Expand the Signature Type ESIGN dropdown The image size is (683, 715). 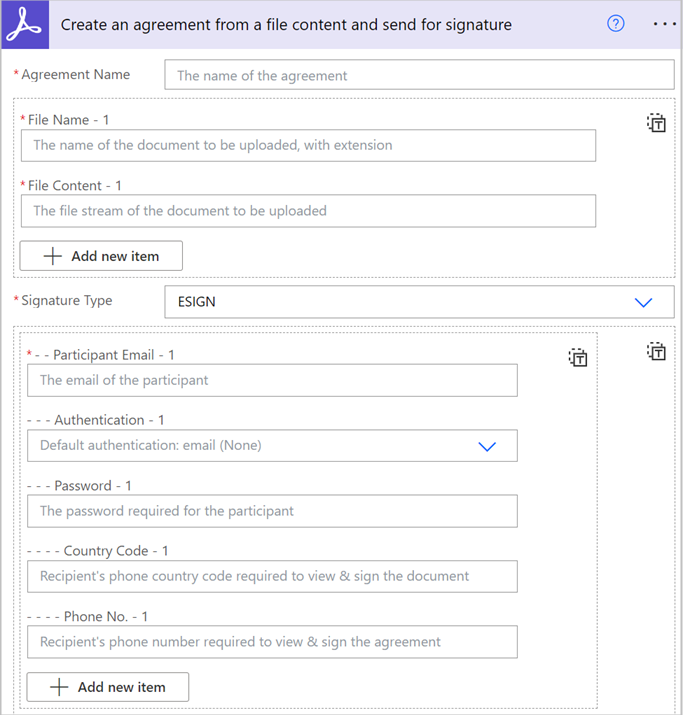(643, 302)
